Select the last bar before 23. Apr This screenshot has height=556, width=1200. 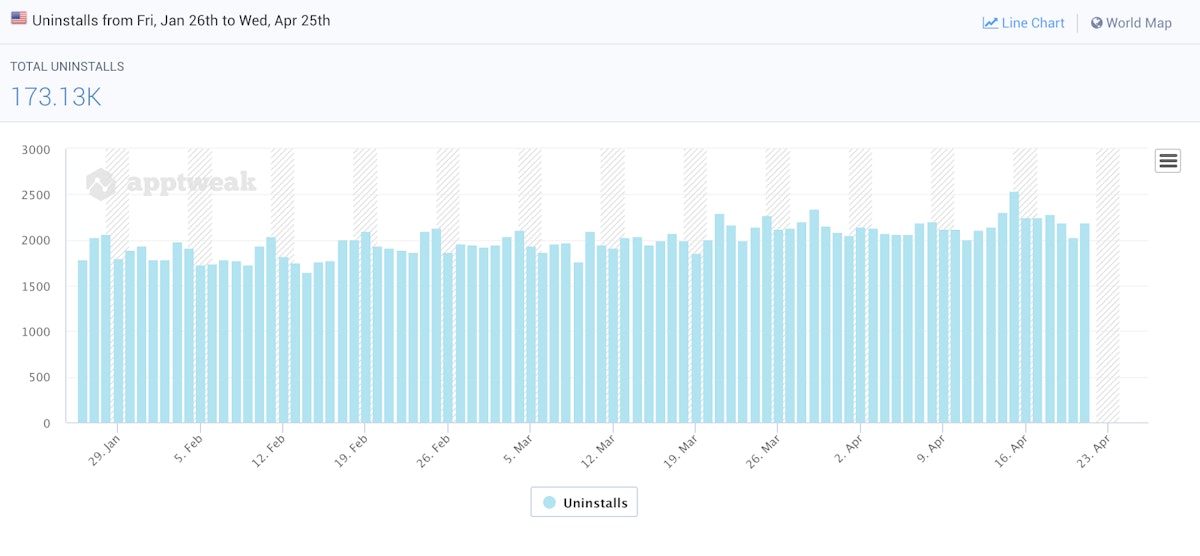point(1085,323)
